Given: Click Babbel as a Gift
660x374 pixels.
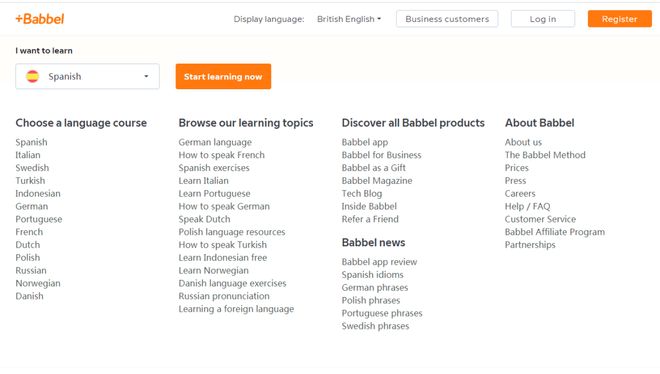Looking at the screenshot, I should [374, 168].
